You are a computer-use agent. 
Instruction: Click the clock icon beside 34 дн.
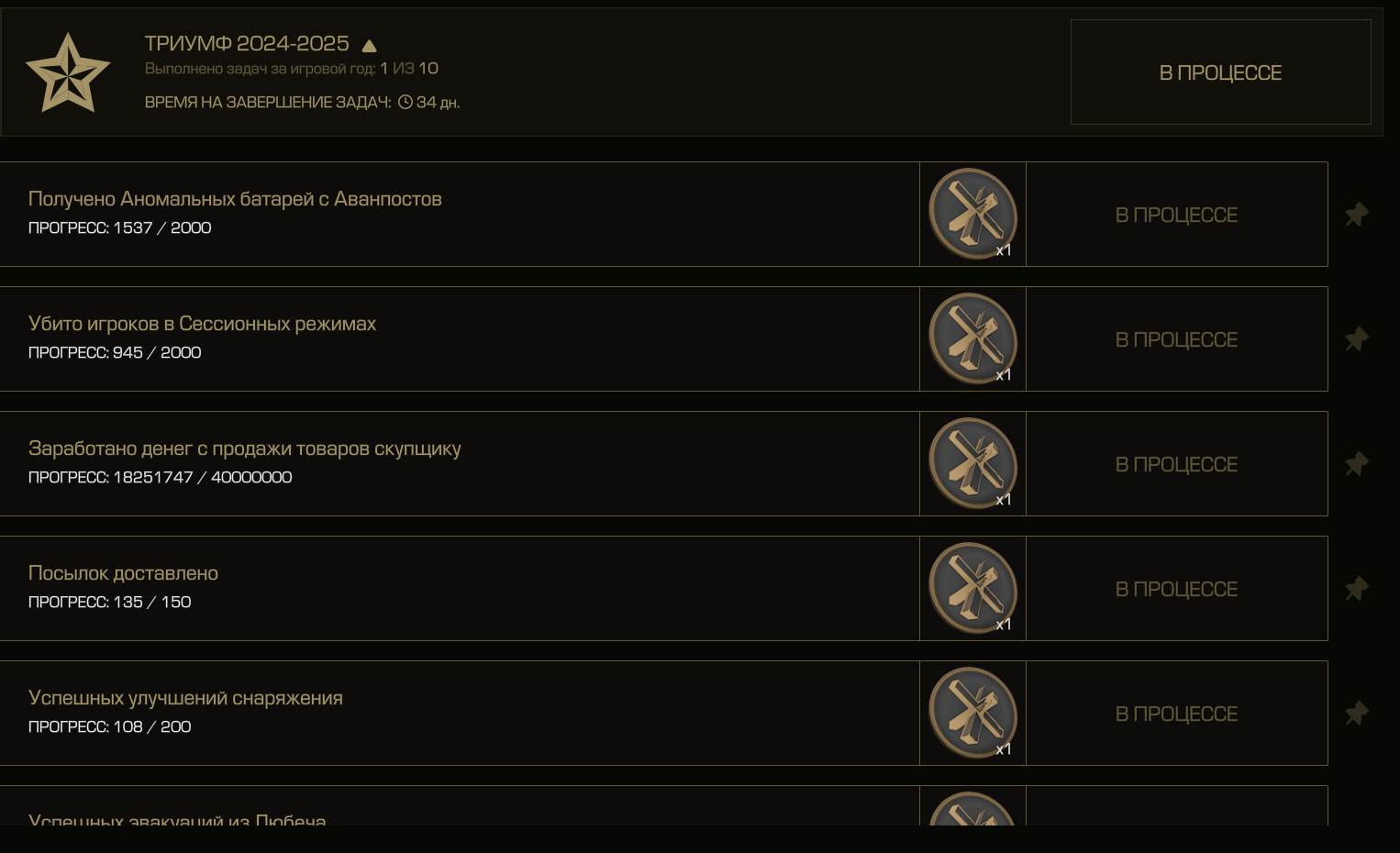click(406, 102)
